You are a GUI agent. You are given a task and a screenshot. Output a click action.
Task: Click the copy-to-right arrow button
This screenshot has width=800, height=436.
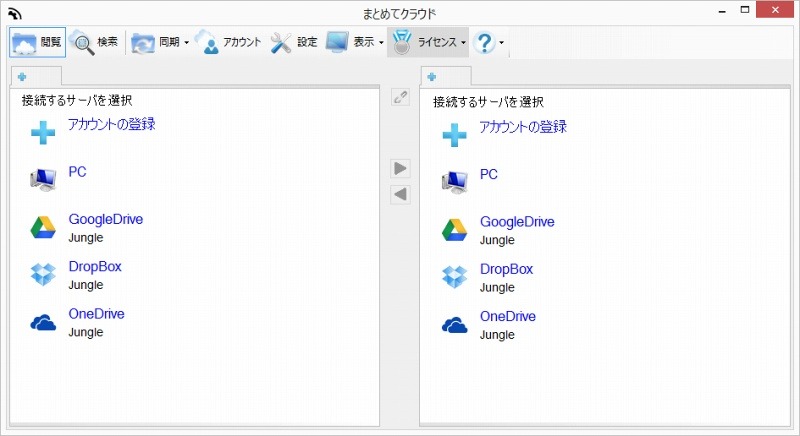point(401,168)
